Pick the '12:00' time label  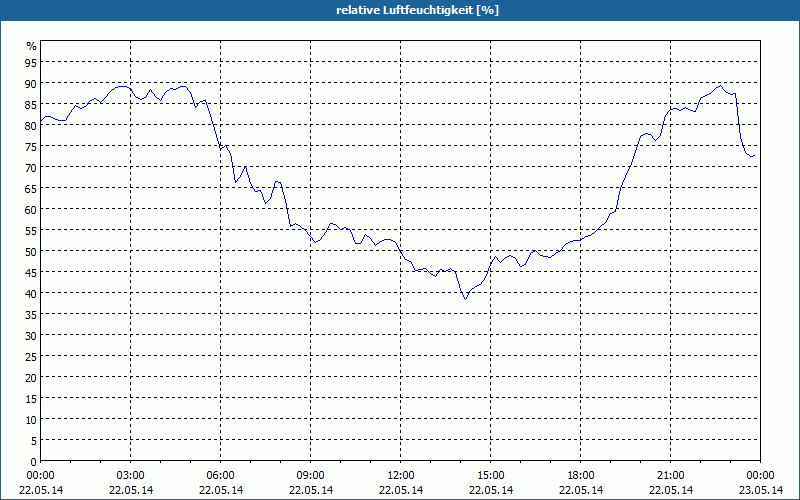(401, 476)
